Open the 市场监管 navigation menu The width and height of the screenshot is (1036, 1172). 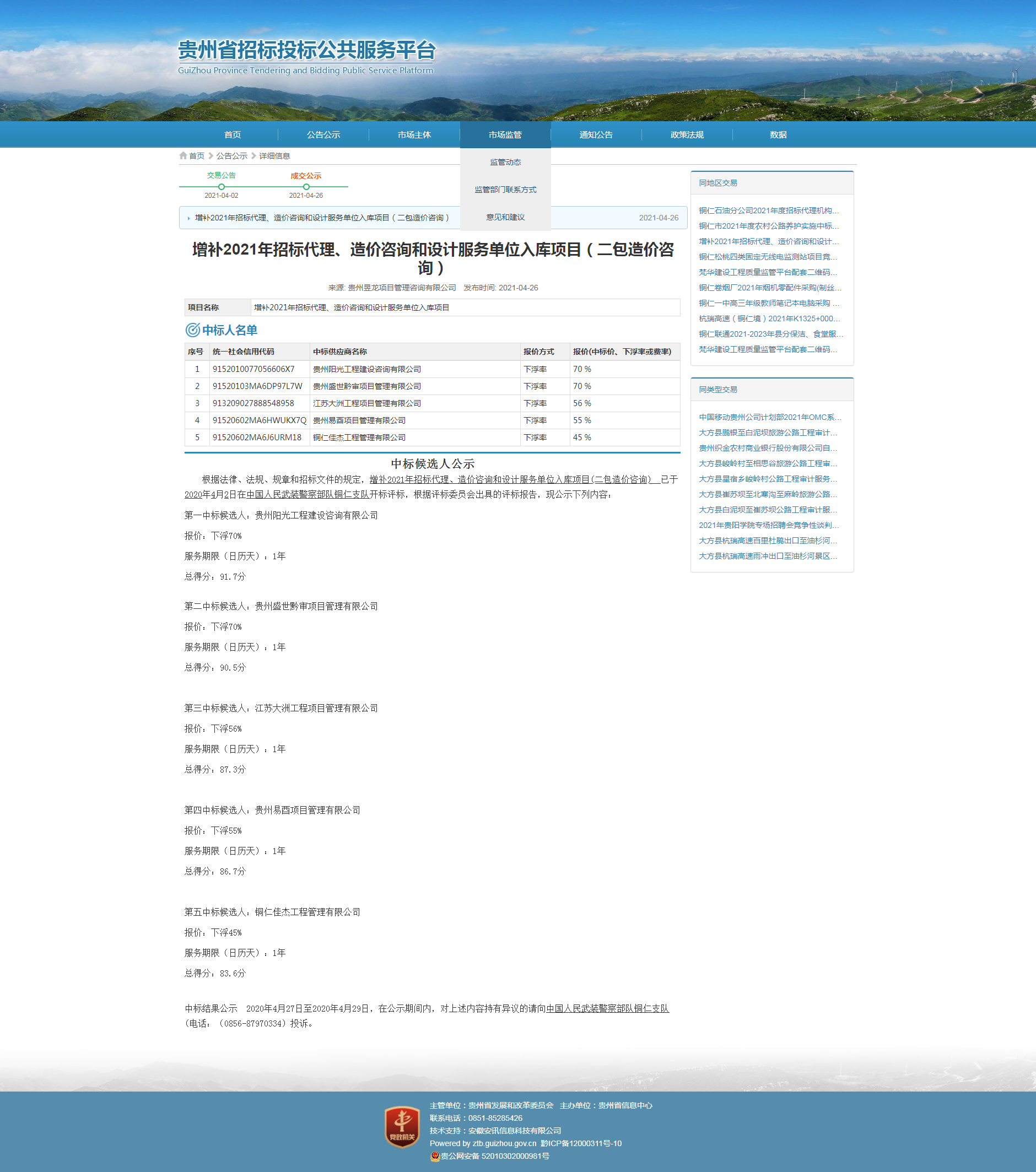tap(505, 135)
